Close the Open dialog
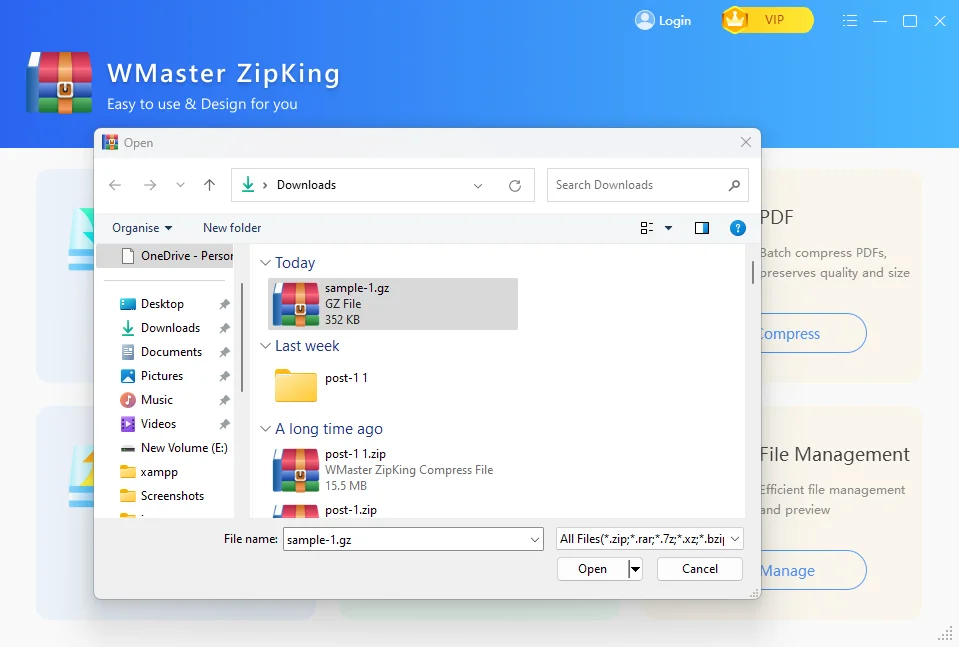This screenshot has width=959, height=647. coord(746,142)
